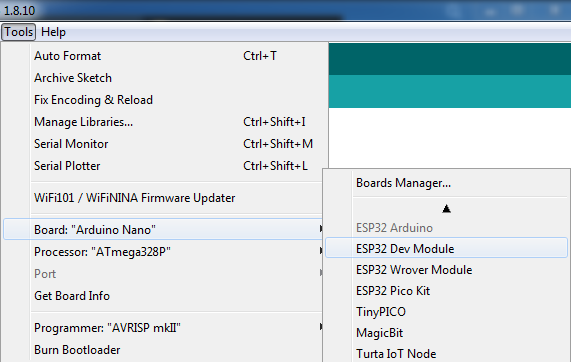Select the Turta IoT Node board
Viewport: 571px width, 362px height.
click(x=446, y=354)
